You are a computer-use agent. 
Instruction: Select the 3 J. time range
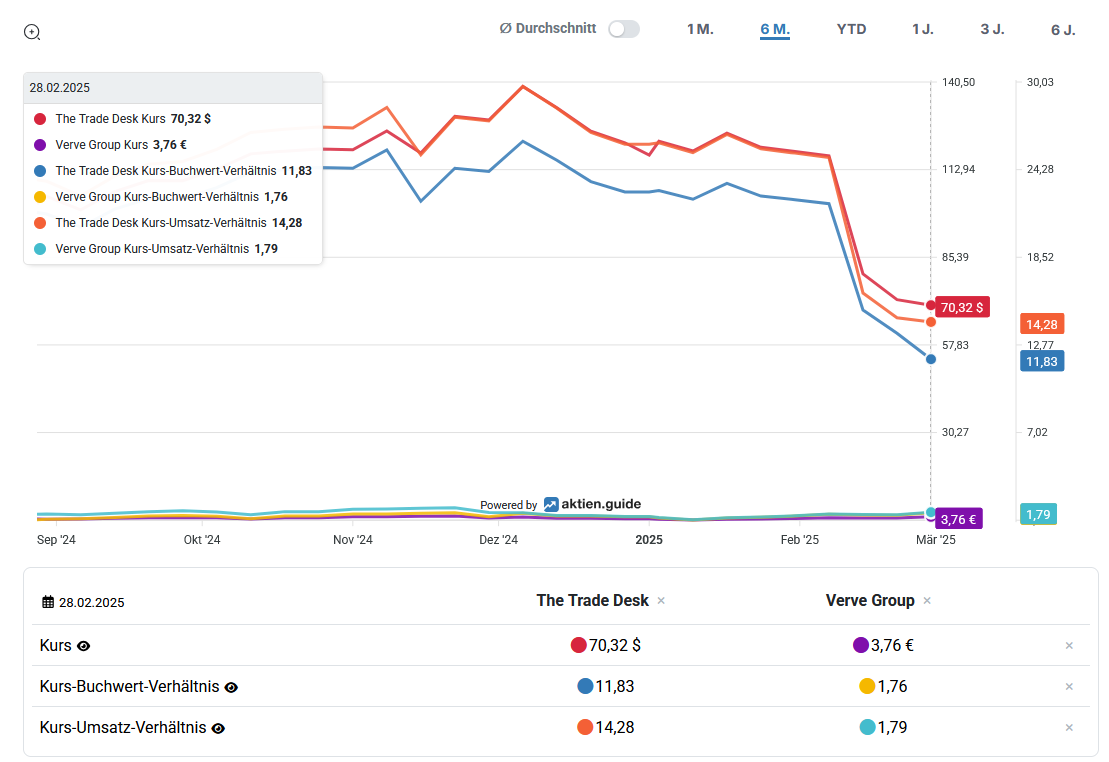tap(992, 30)
